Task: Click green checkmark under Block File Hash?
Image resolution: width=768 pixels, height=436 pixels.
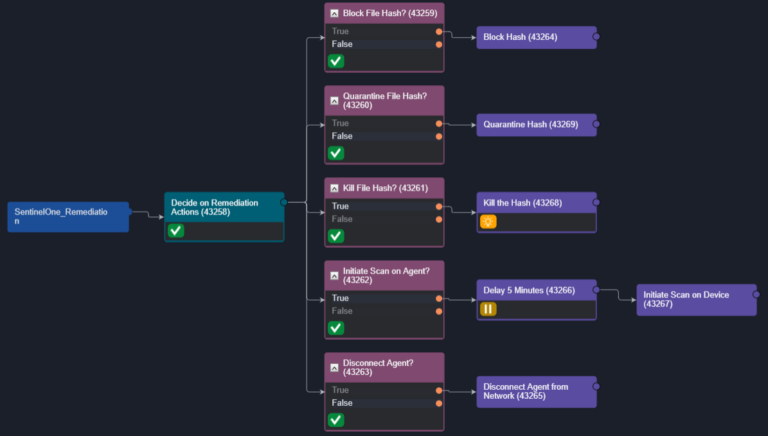Action: pyautogui.click(x=336, y=61)
